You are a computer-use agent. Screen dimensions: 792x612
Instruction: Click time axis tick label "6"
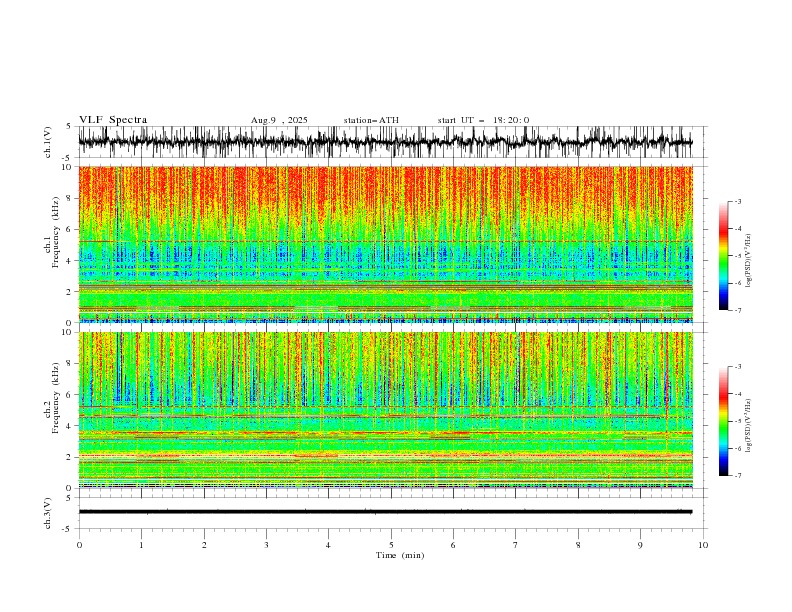[x=454, y=545]
